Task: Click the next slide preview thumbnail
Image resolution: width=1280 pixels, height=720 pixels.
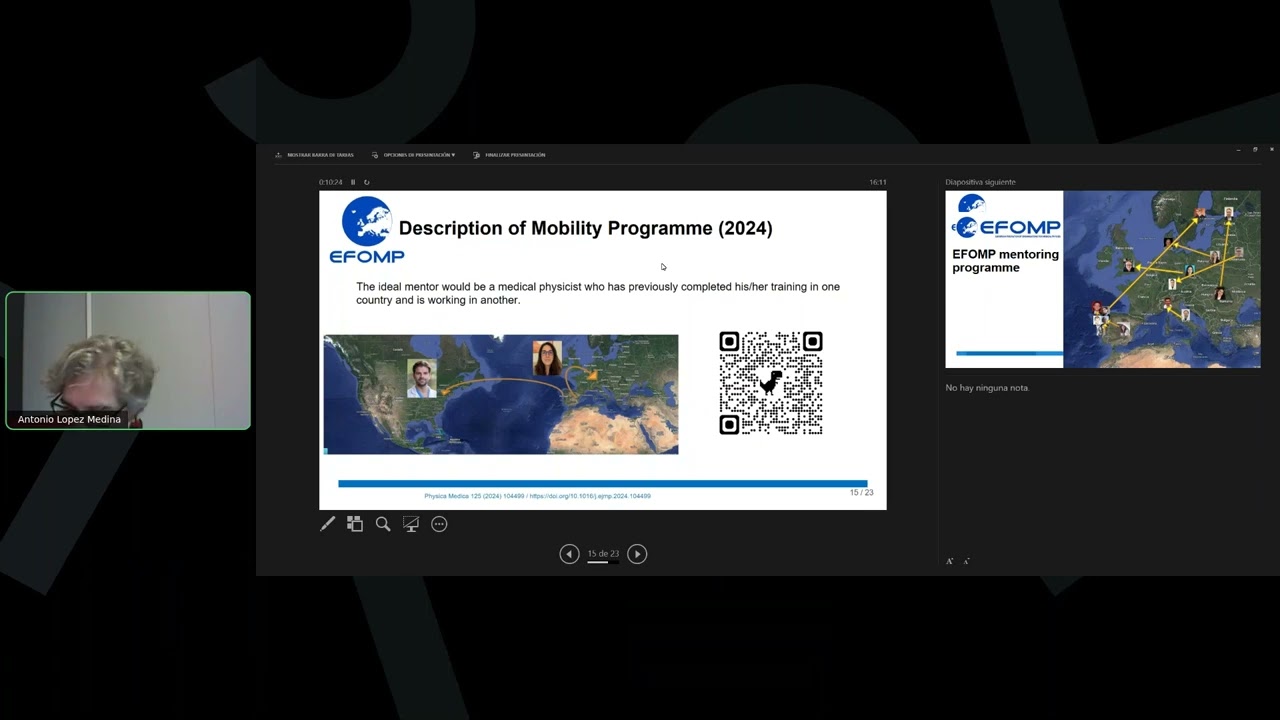Action: (x=1103, y=279)
